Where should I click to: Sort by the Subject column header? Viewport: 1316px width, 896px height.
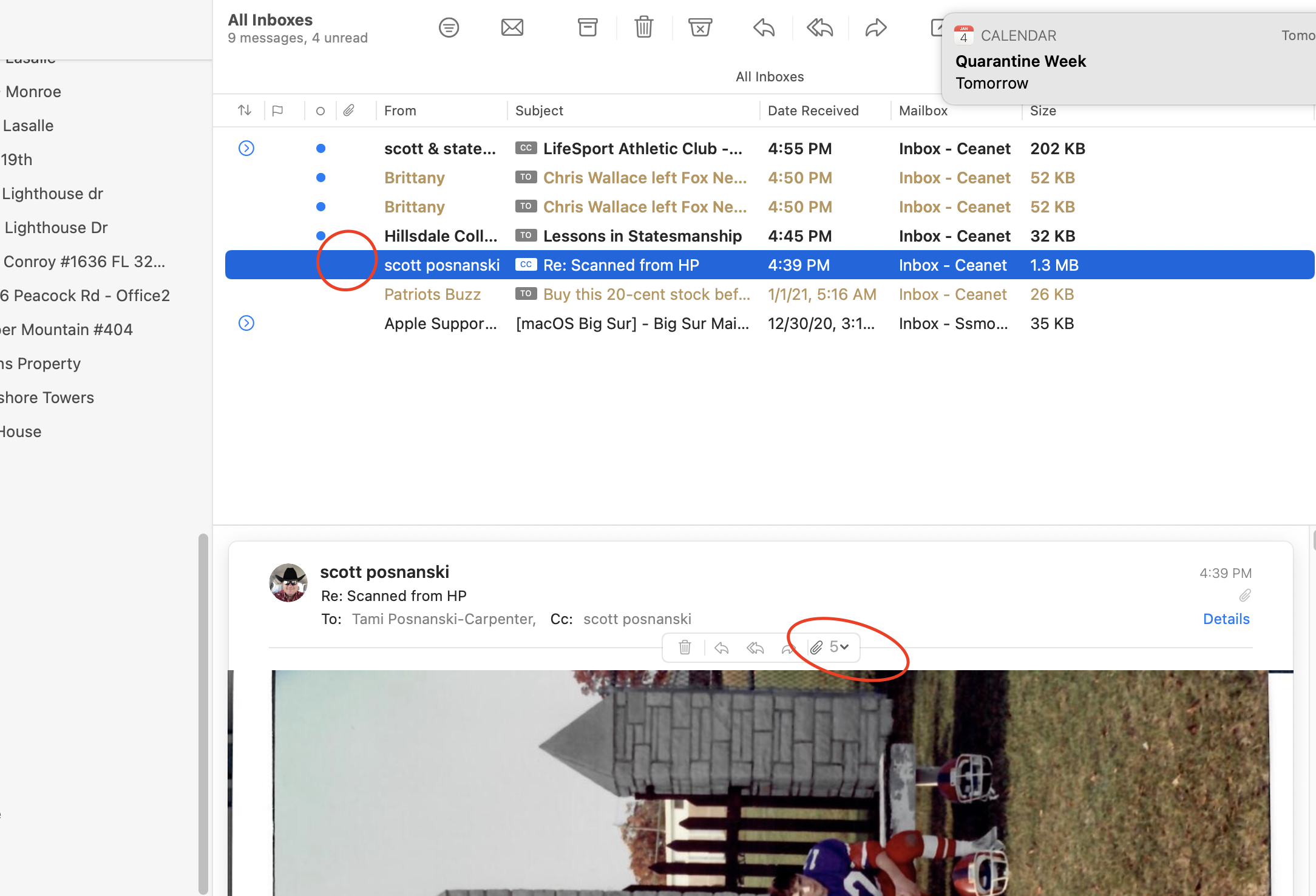point(539,110)
